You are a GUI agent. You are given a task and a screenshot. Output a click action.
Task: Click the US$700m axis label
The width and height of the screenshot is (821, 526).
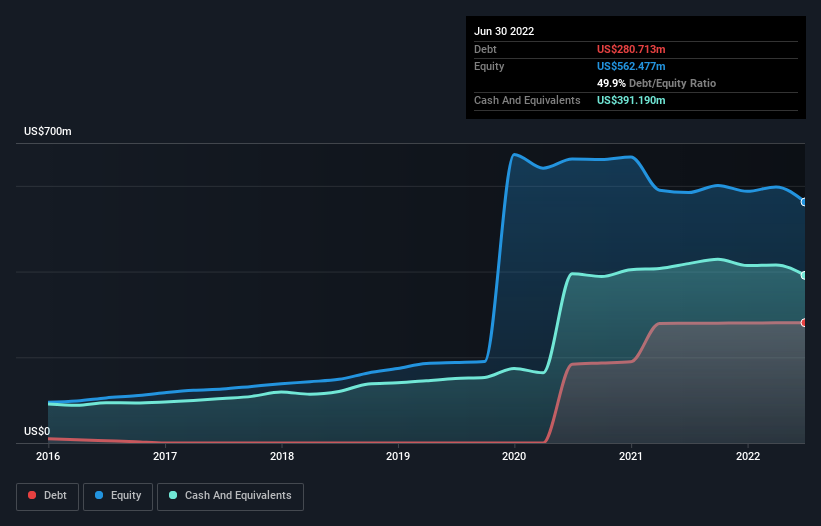pyautogui.click(x=48, y=131)
